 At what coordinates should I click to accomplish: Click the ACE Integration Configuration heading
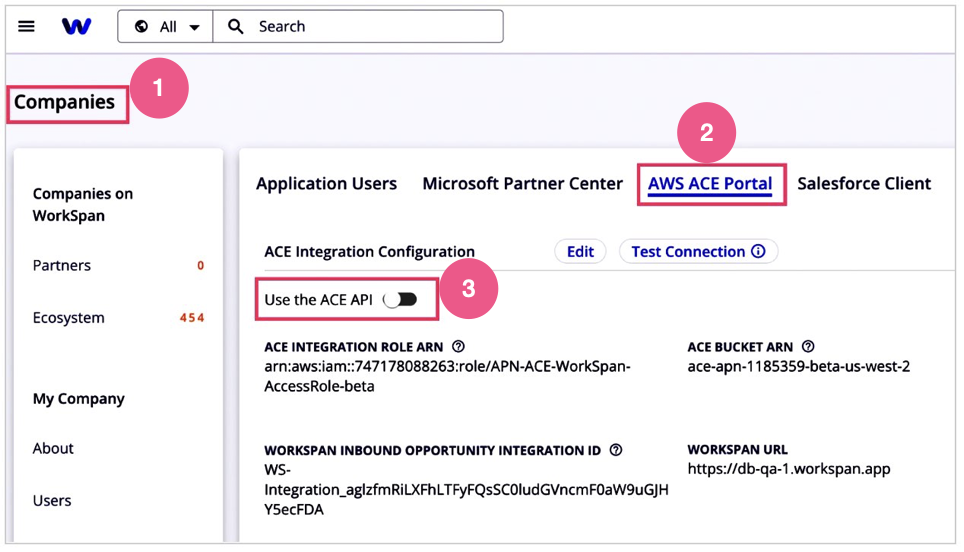click(369, 251)
